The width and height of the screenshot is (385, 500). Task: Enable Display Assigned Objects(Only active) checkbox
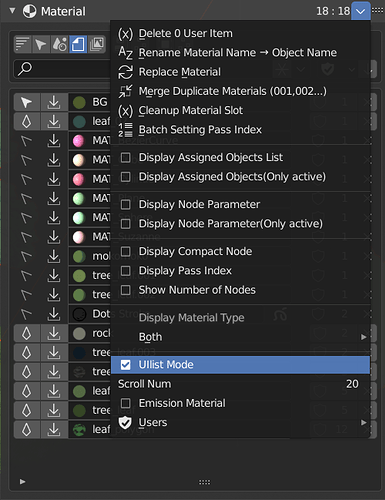[126, 177]
